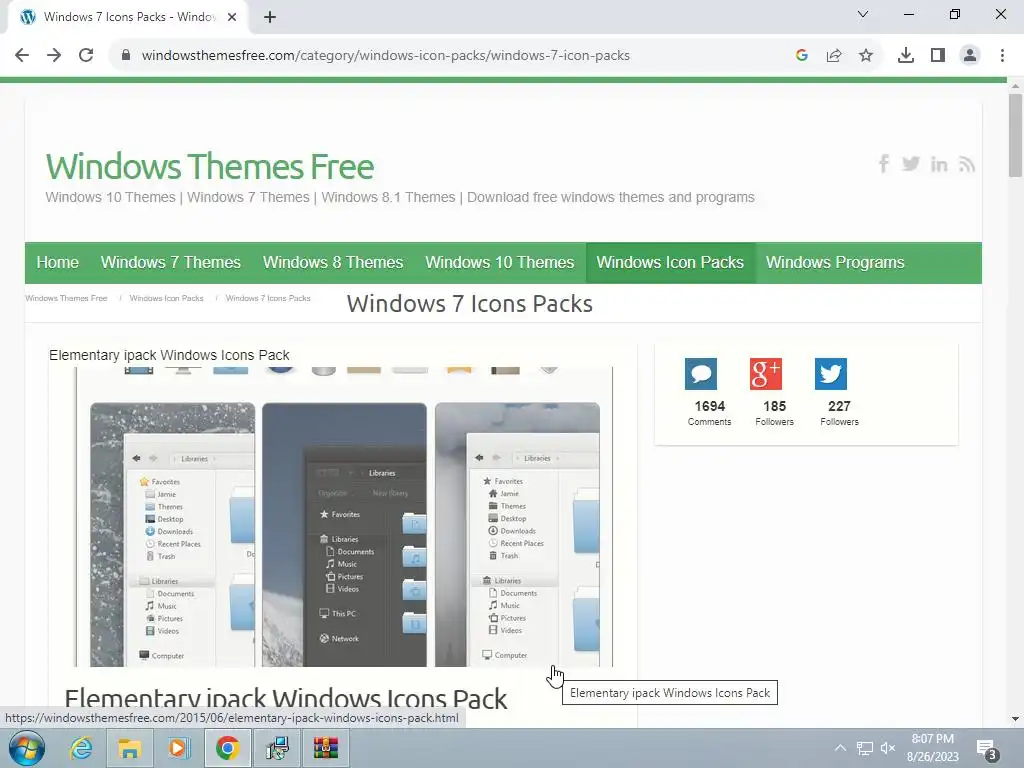Open Windows 7 Themes menu item
Screen dimensions: 1024x768
click(x=170, y=263)
